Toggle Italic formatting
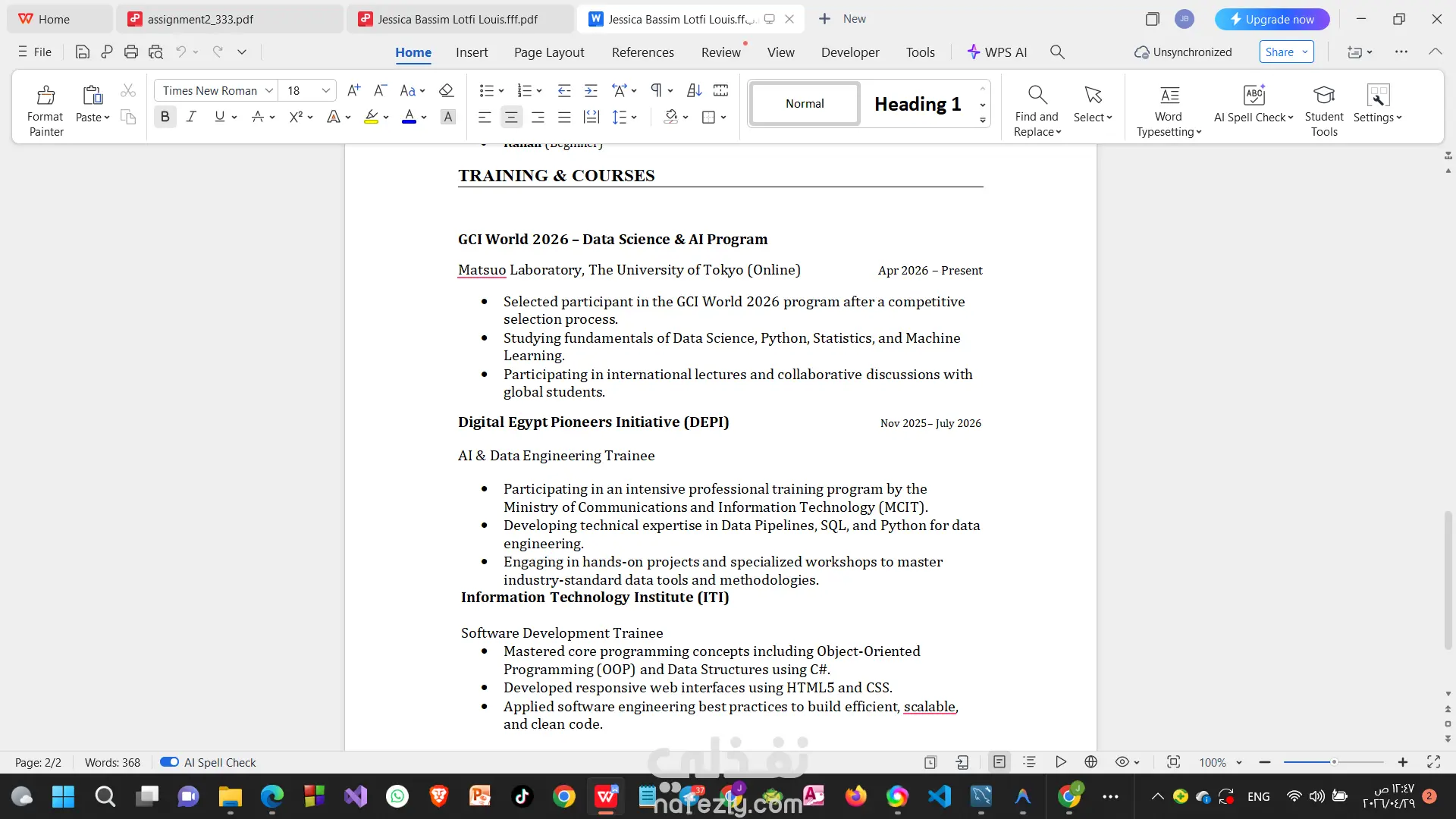 point(191,117)
